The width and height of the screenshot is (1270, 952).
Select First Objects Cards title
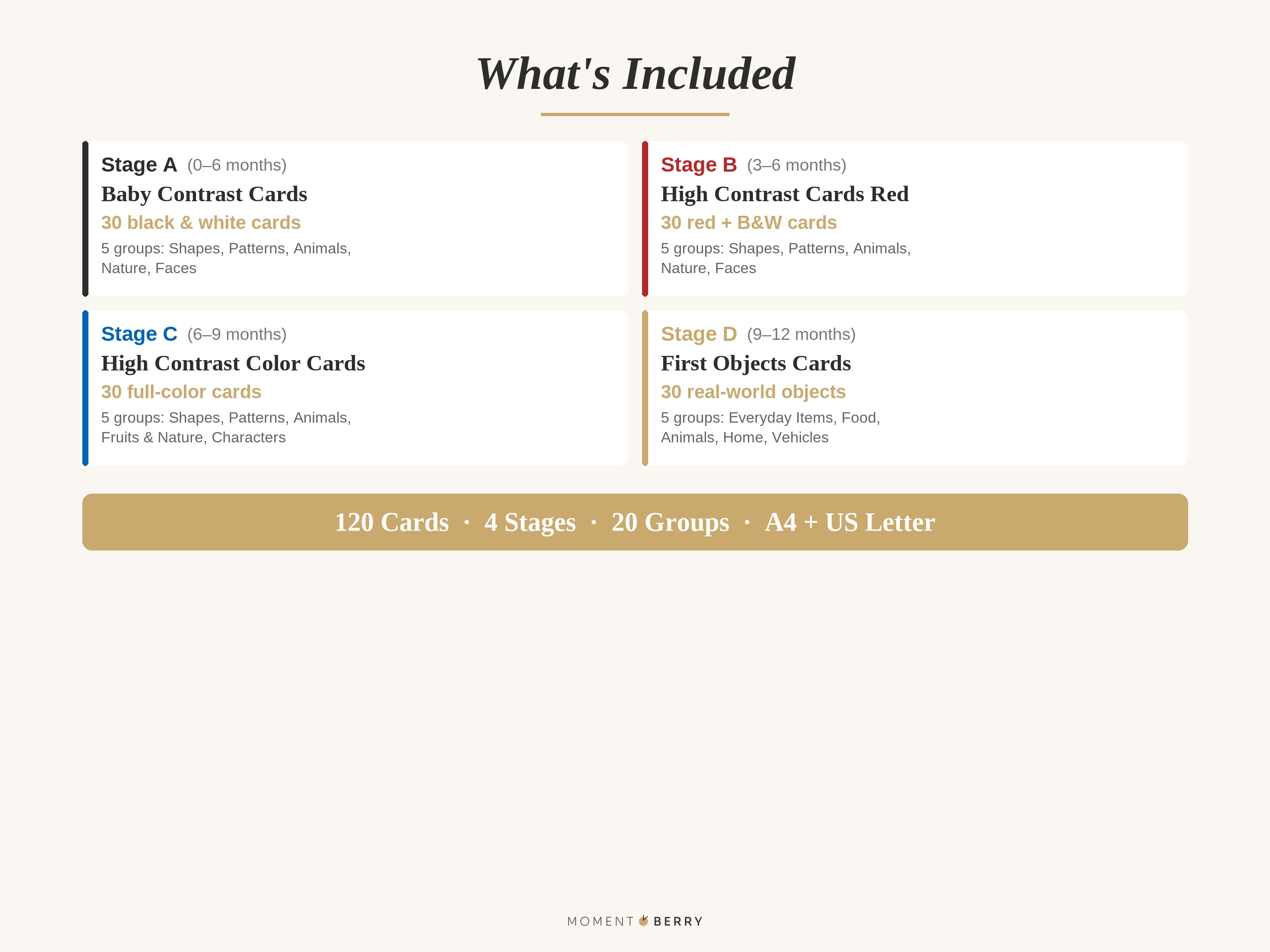(755, 363)
